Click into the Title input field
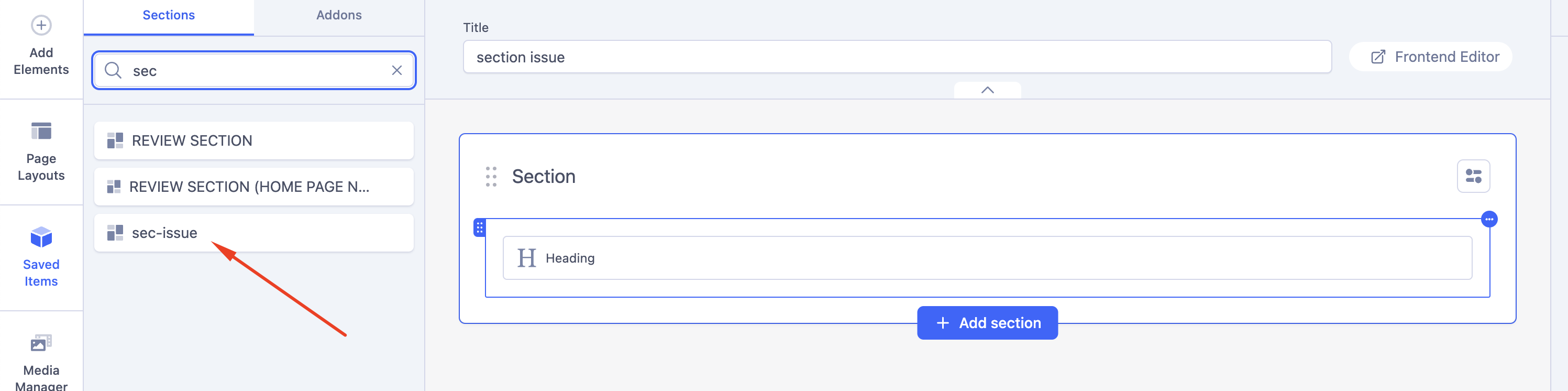 896,57
